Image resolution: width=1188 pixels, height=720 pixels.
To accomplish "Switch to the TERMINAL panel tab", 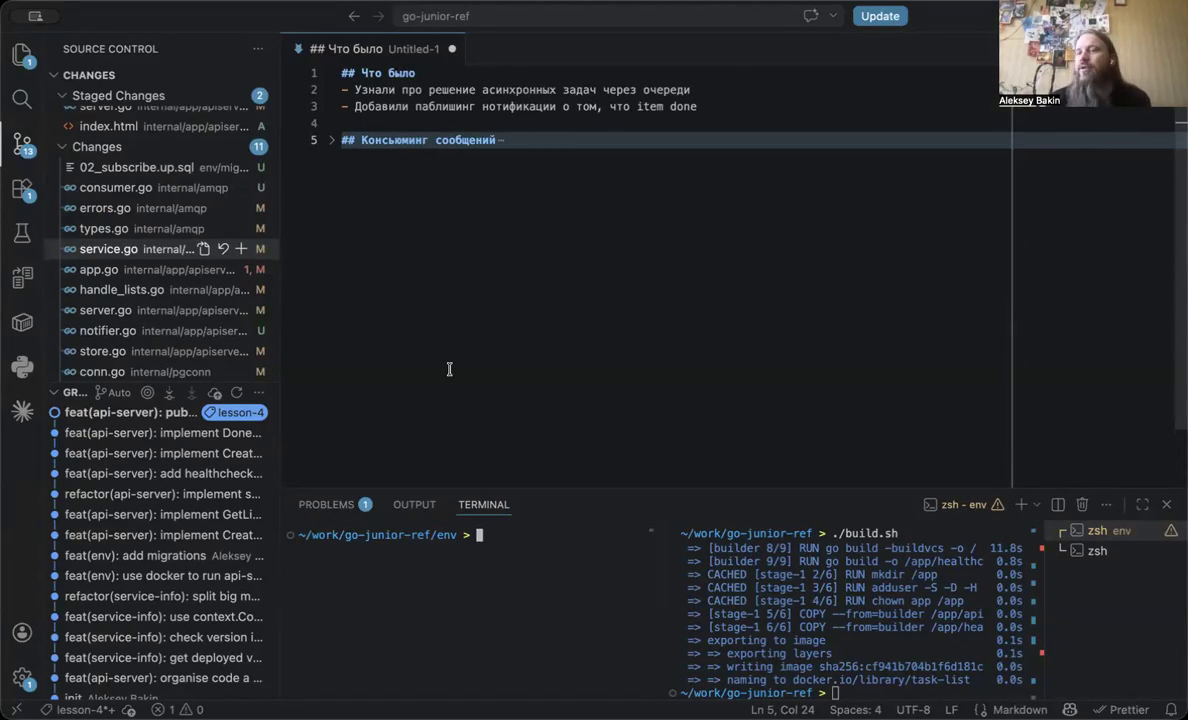I will 483,505.
